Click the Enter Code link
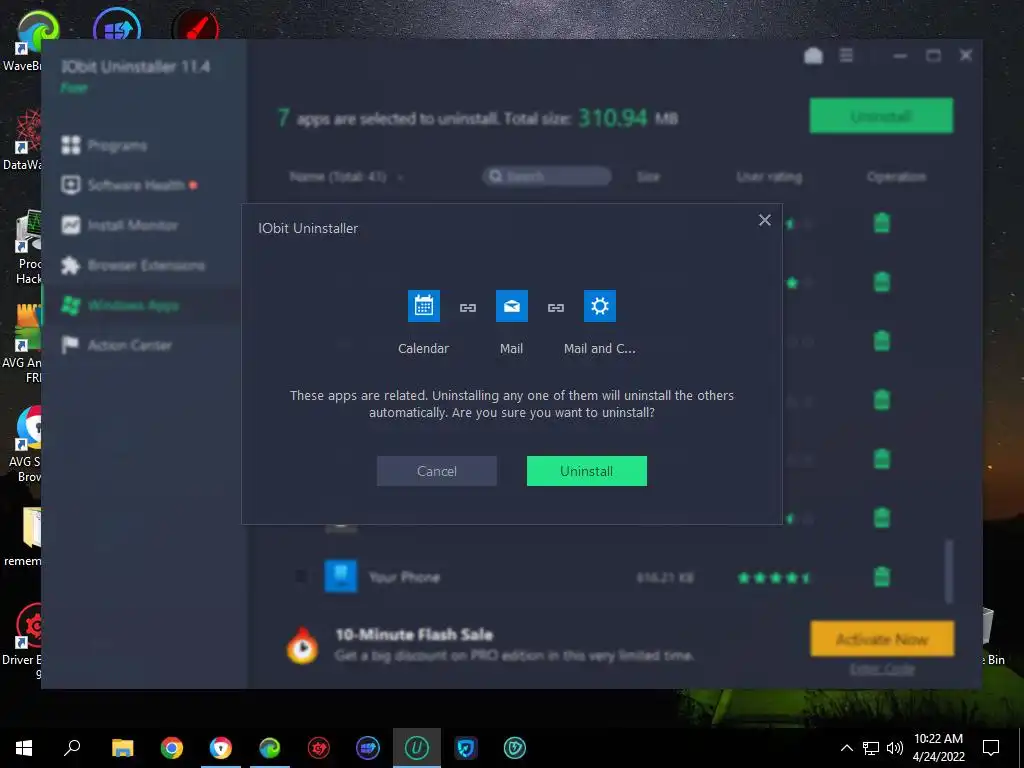Image resolution: width=1024 pixels, height=768 pixels. point(882,669)
